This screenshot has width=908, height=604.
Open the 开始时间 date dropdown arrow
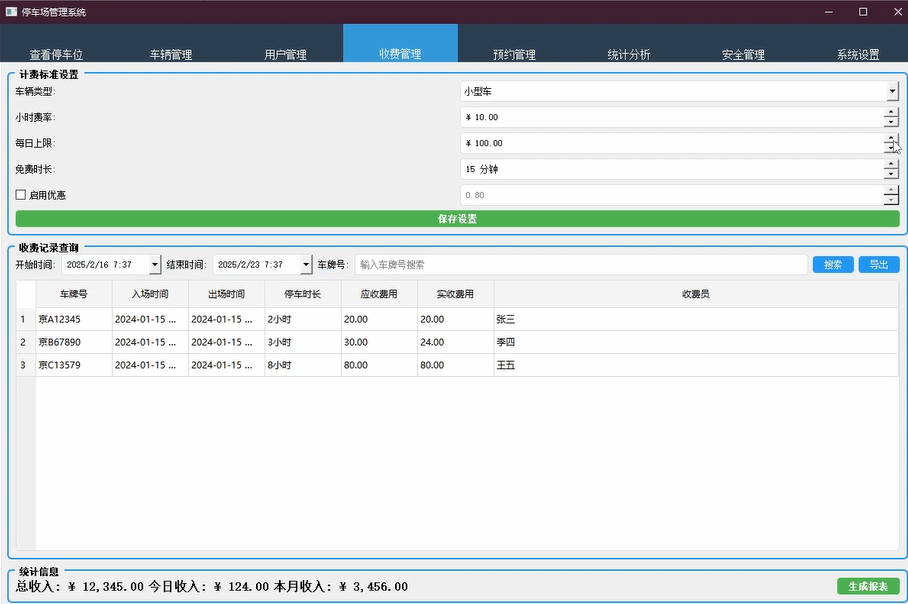(155, 265)
